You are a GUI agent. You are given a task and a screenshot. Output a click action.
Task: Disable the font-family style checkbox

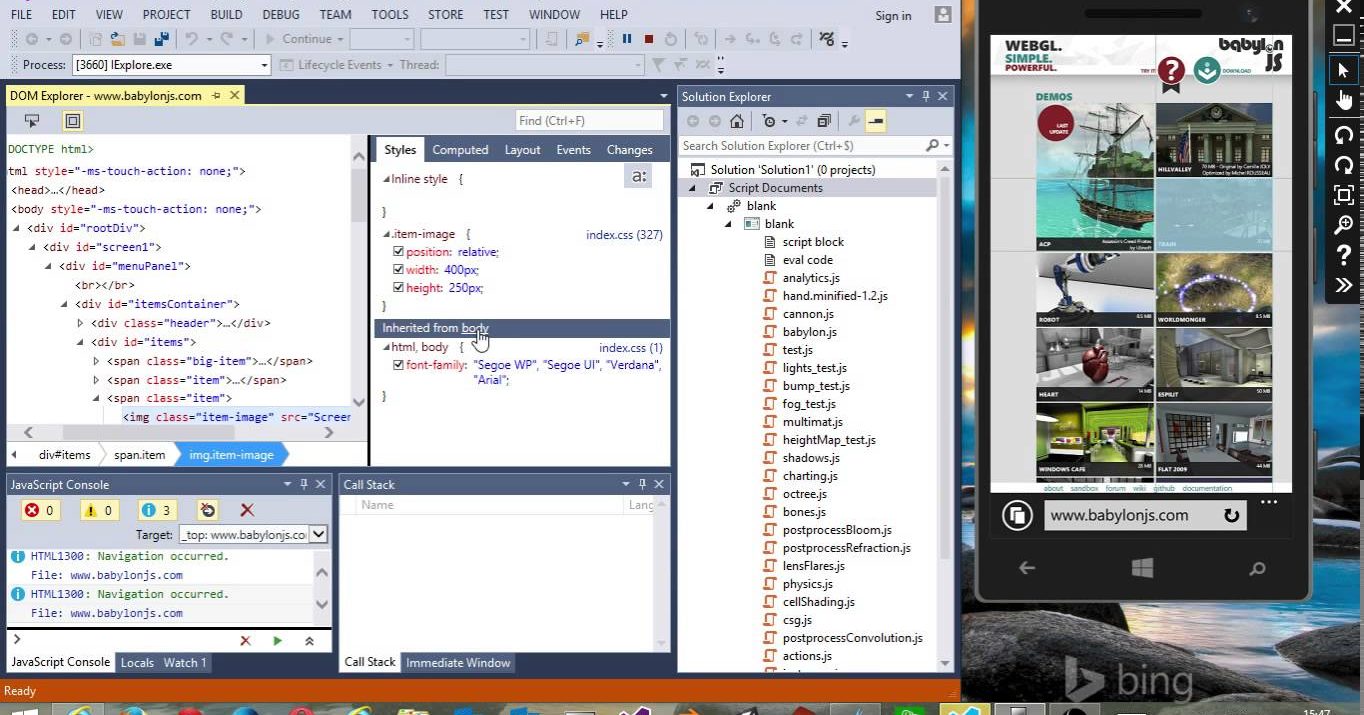[398, 366]
